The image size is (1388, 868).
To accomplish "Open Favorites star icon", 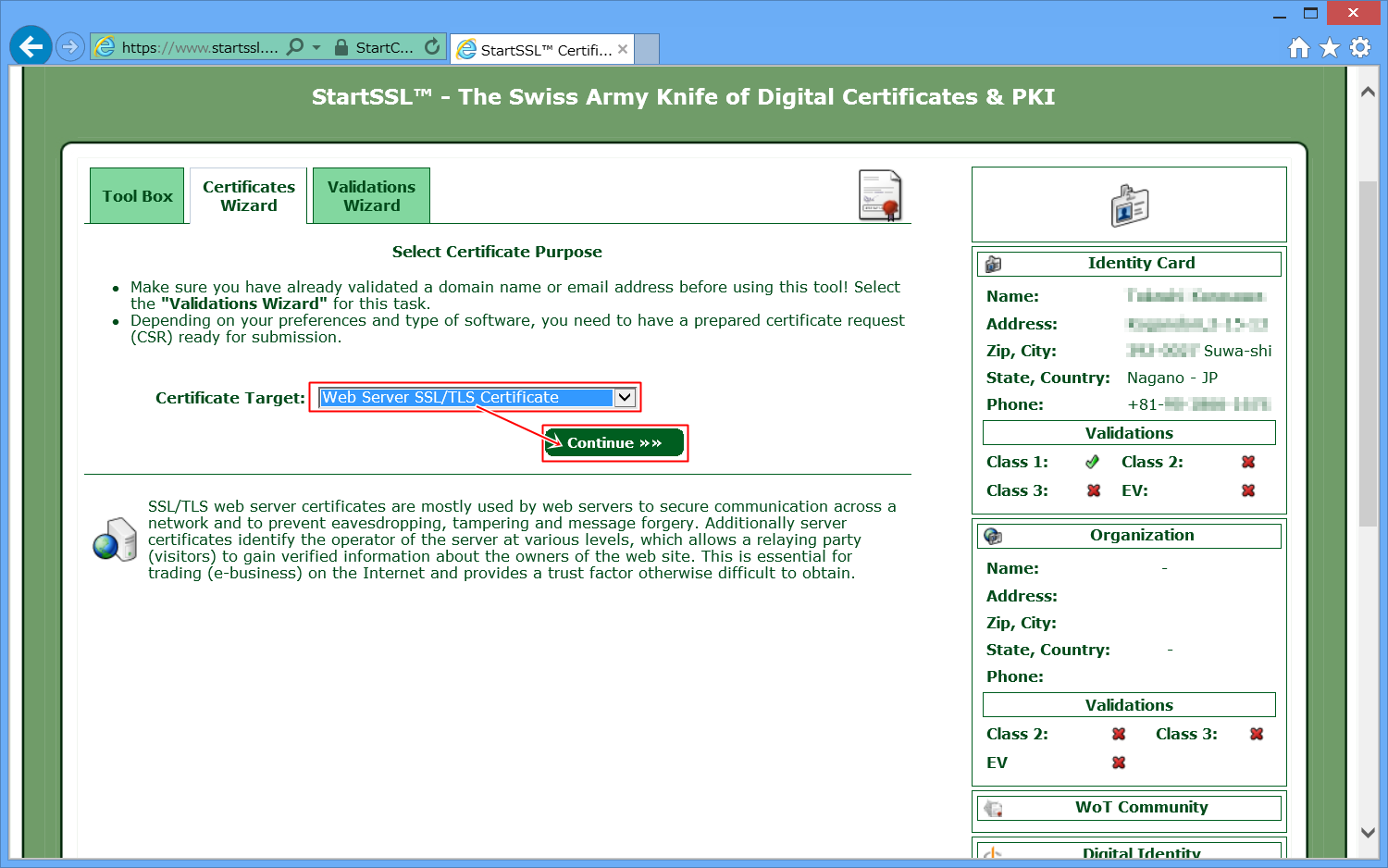I will 1330,48.
